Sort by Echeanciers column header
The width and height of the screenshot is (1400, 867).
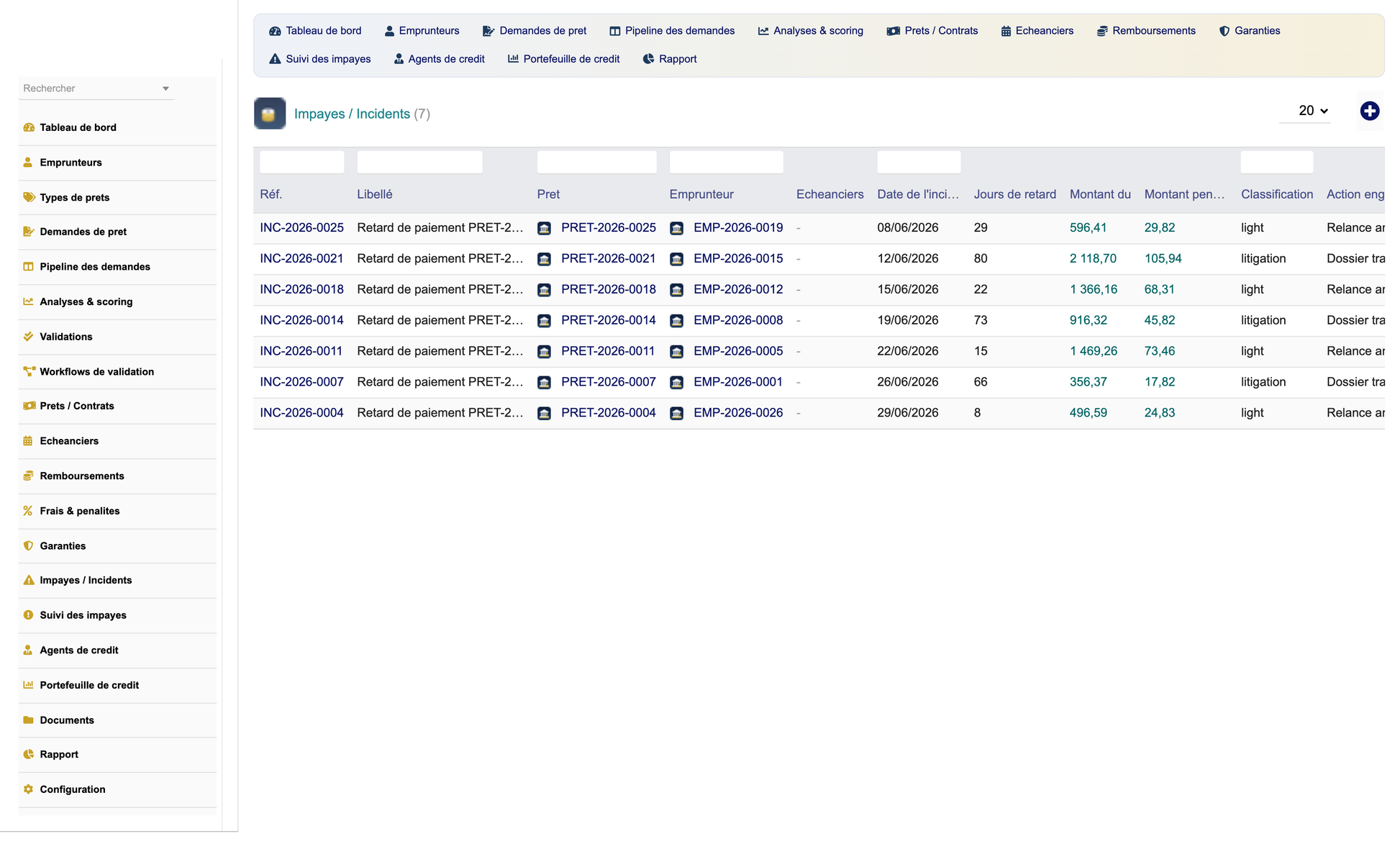[829, 195]
